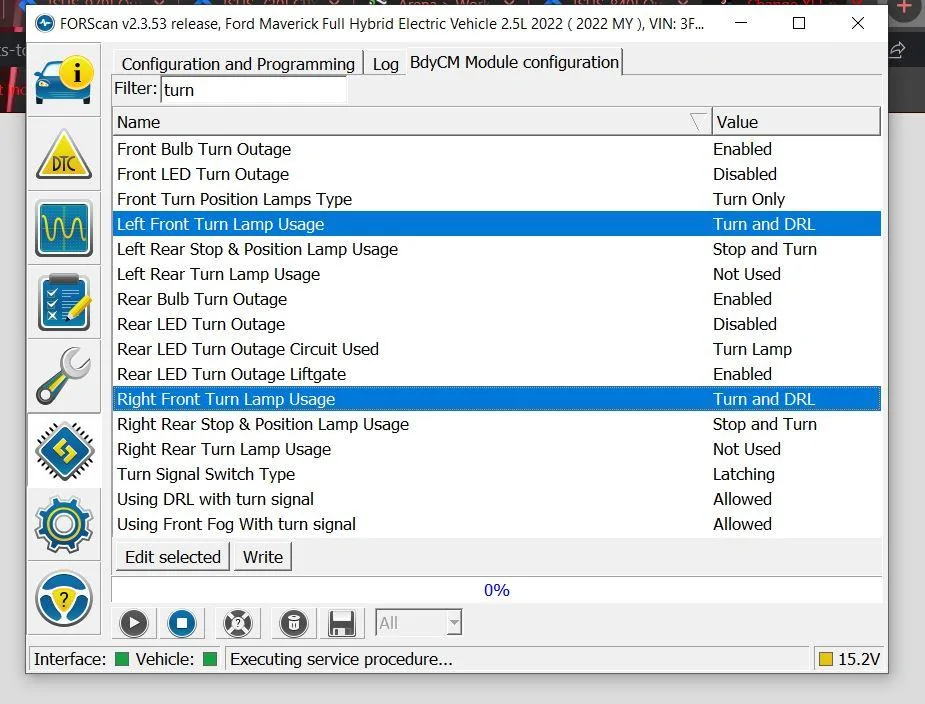
Task: Click the Filter input field containing turn
Action: coord(254,90)
